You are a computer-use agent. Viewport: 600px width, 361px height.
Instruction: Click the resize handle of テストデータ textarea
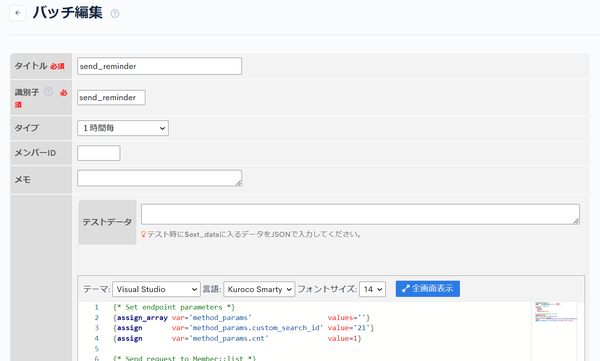click(x=576, y=221)
